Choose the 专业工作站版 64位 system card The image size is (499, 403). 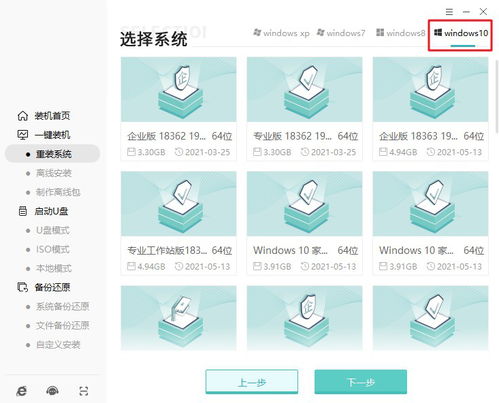pyautogui.click(x=179, y=223)
